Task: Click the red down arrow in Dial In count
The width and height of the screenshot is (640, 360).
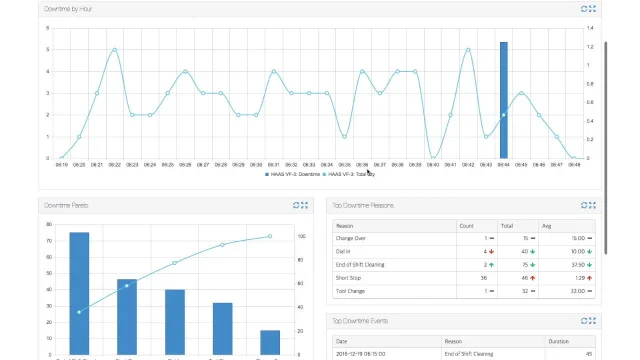Action: (491, 252)
